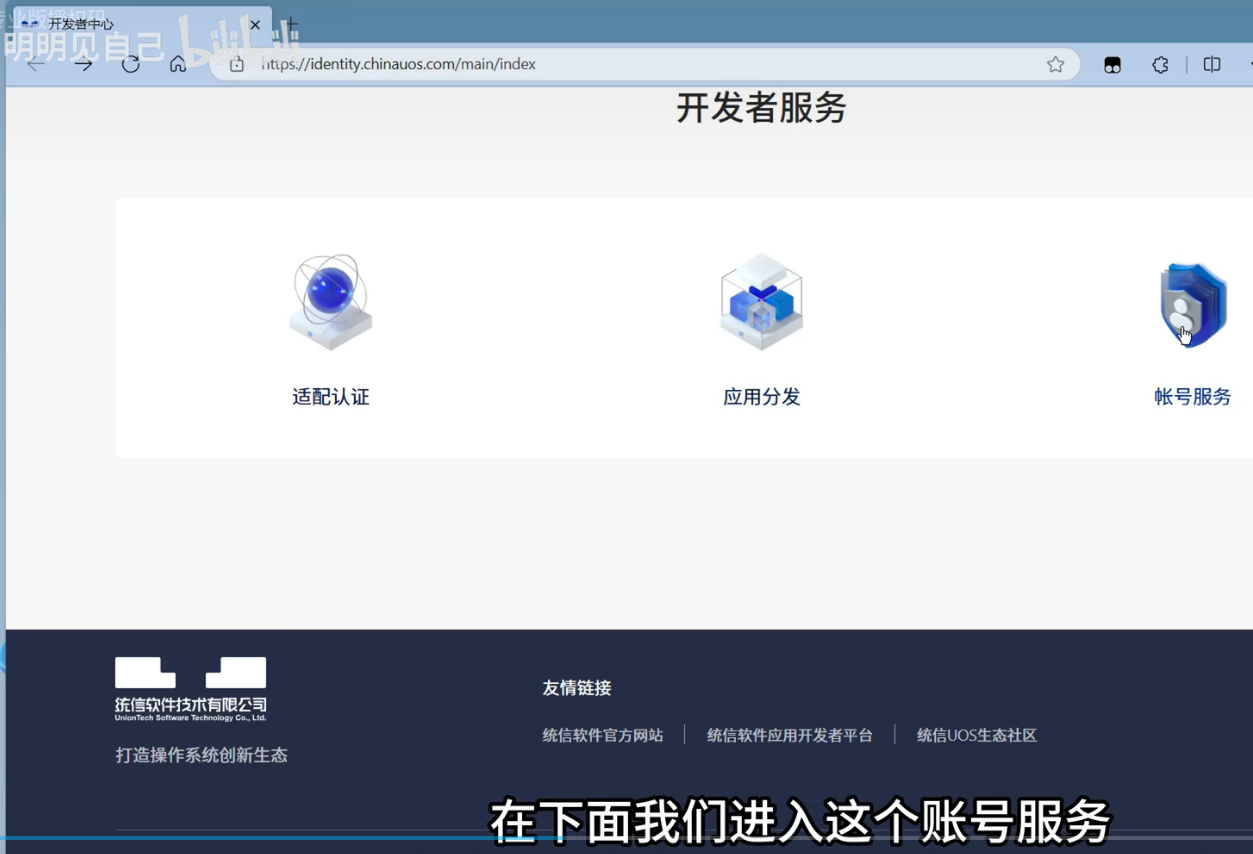Screen dimensions: 1253x854
Task: Click the 应用分发 cube icon
Action: pos(762,301)
